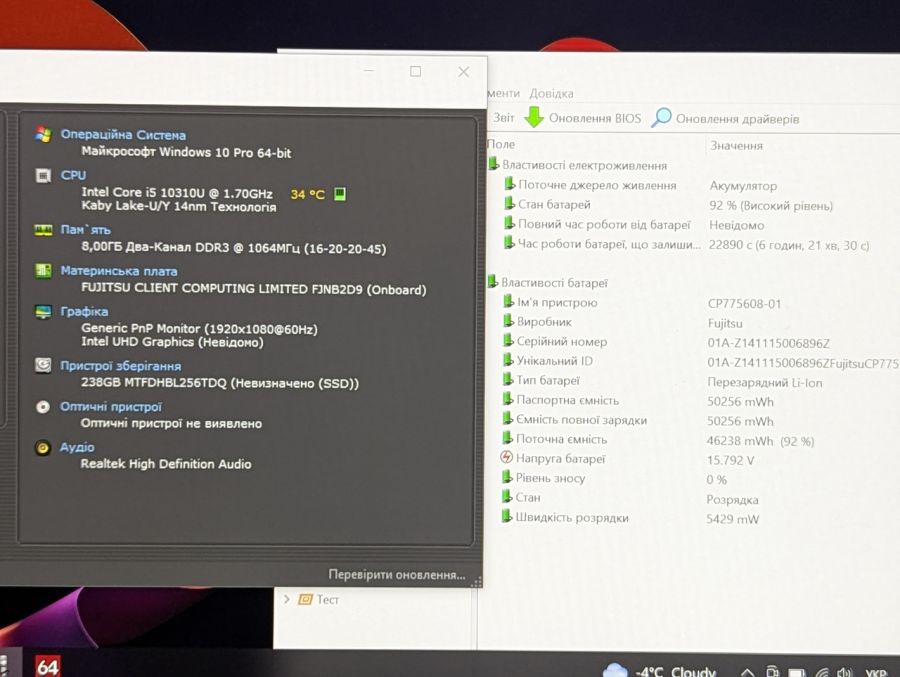Screen dimensions: 900x677
Task: Click the green arrow Оновлення BIOS icon
Action: pos(534,117)
